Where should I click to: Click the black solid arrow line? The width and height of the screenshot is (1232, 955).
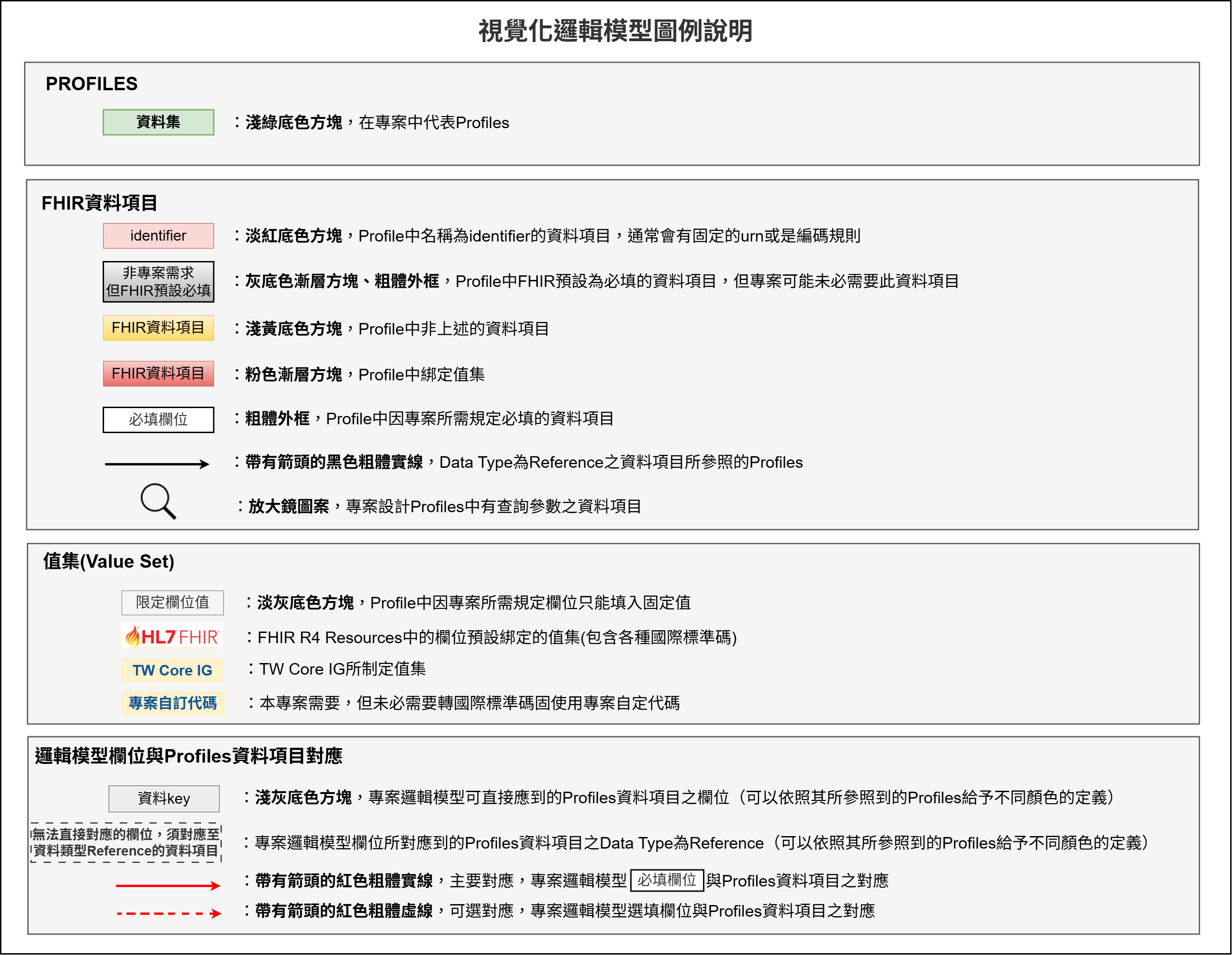(x=156, y=464)
